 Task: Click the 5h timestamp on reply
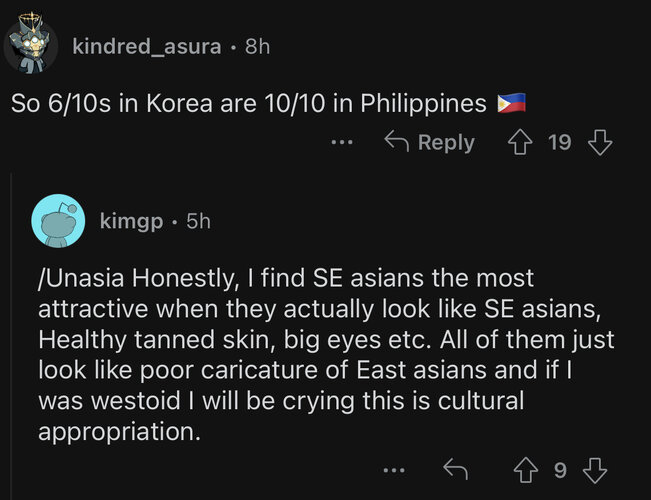(x=198, y=221)
